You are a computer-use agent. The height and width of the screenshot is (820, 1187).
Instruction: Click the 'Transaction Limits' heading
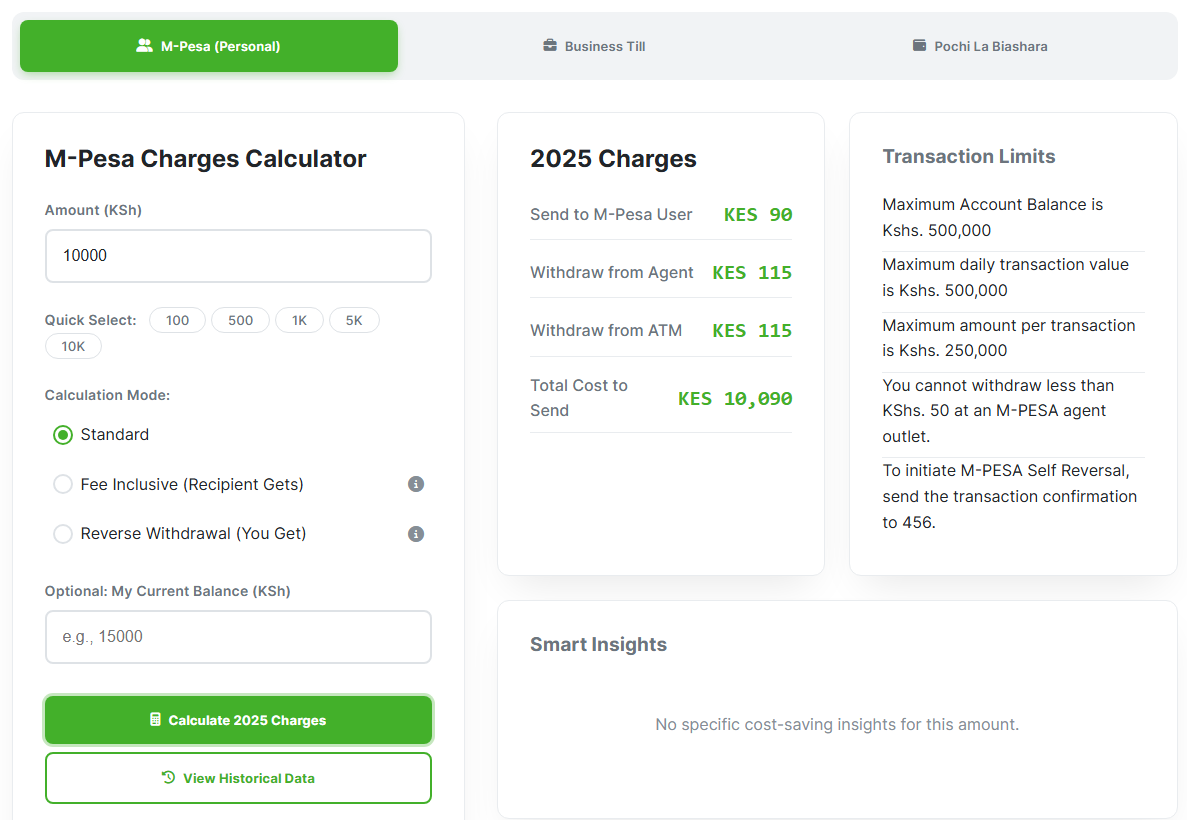click(x=968, y=157)
